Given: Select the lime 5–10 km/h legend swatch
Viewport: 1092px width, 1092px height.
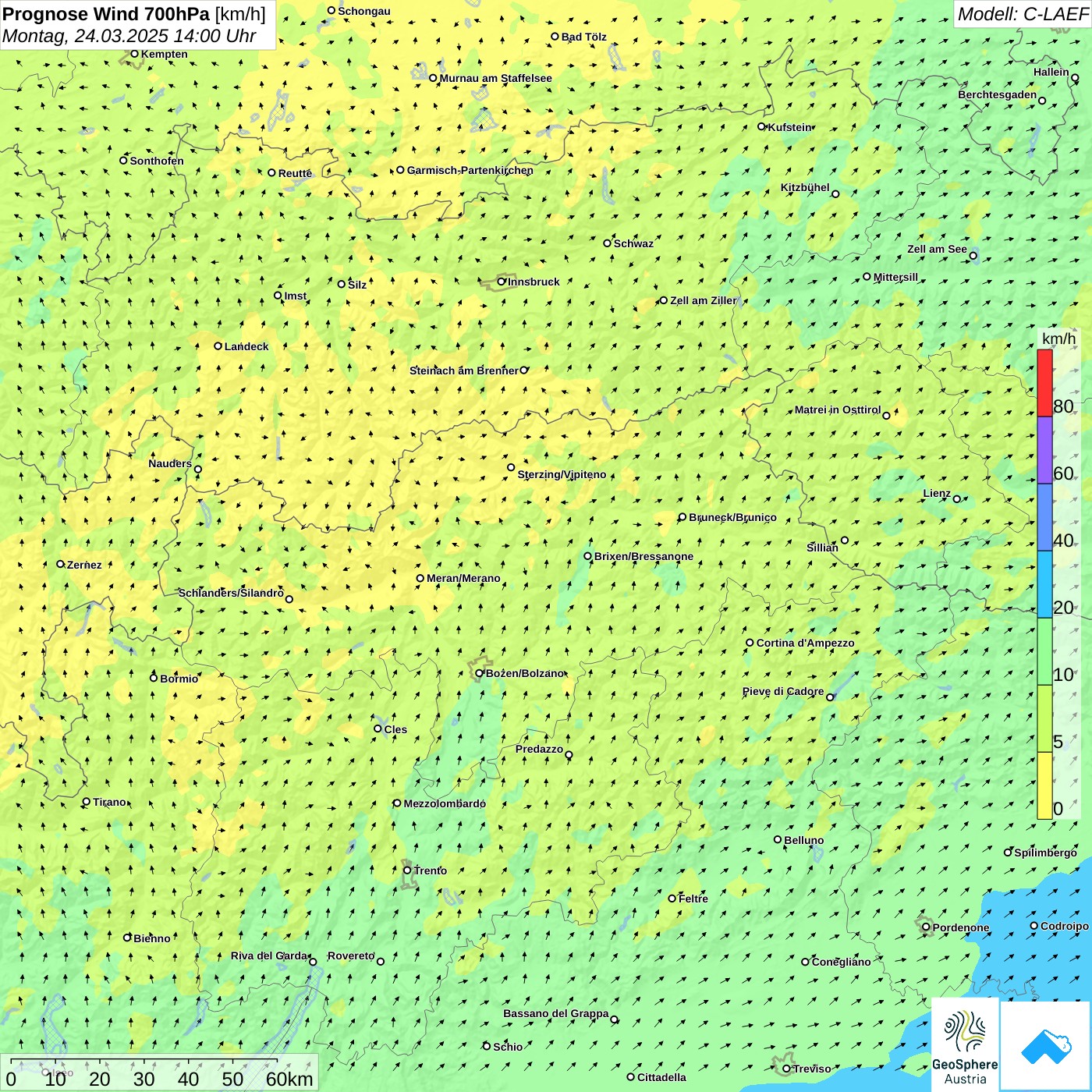Looking at the screenshot, I should (x=1044, y=718).
